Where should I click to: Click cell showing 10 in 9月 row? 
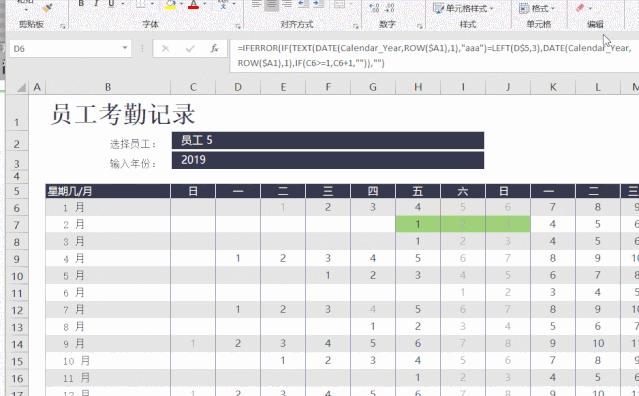click(598, 343)
